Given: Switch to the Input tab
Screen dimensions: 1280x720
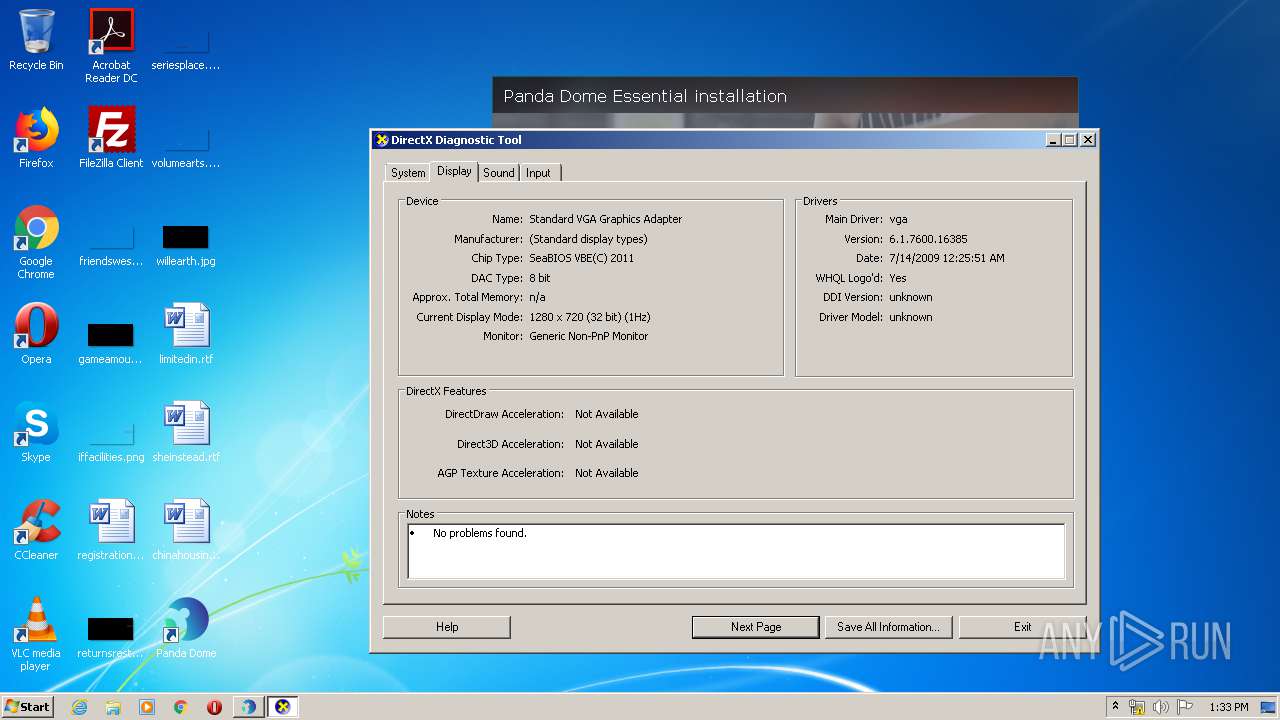Looking at the screenshot, I should pyautogui.click(x=538, y=173).
